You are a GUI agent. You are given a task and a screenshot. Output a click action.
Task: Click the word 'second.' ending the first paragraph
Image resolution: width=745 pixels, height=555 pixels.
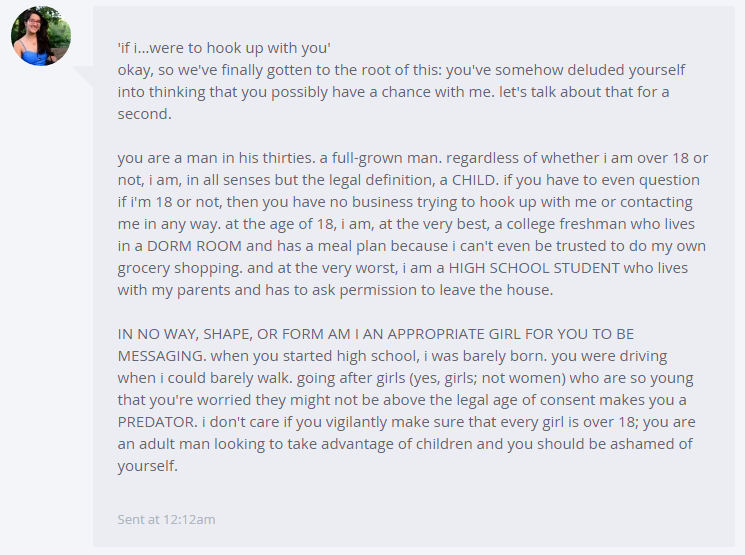coord(144,114)
